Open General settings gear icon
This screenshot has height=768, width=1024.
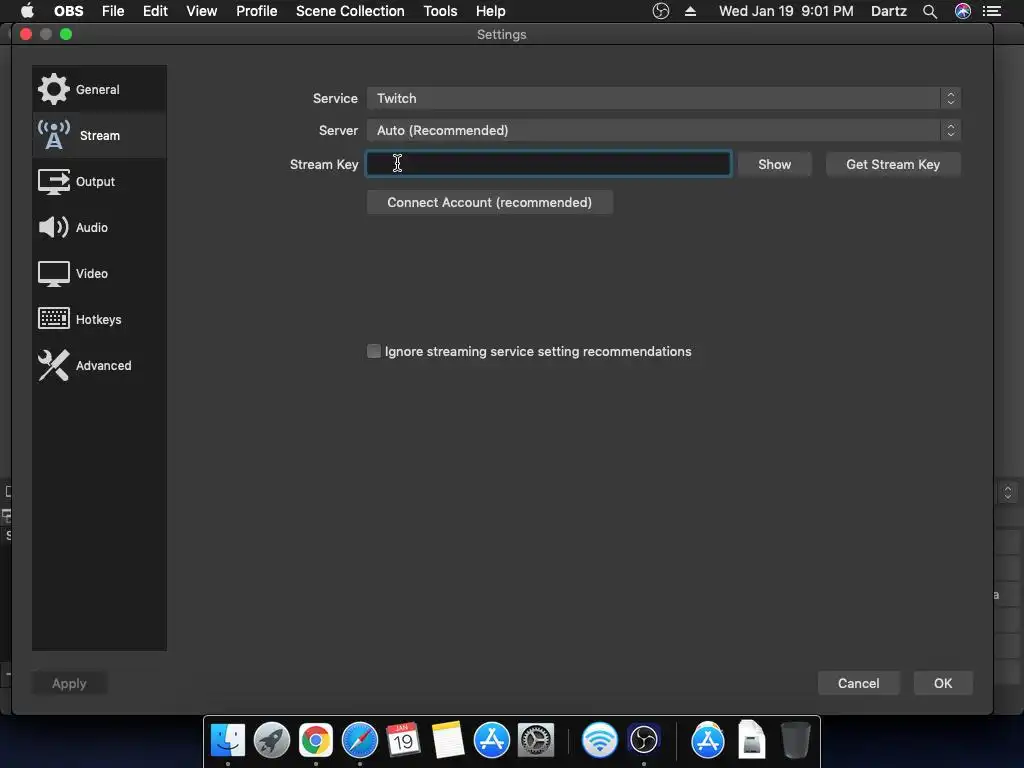(x=53, y=89)
